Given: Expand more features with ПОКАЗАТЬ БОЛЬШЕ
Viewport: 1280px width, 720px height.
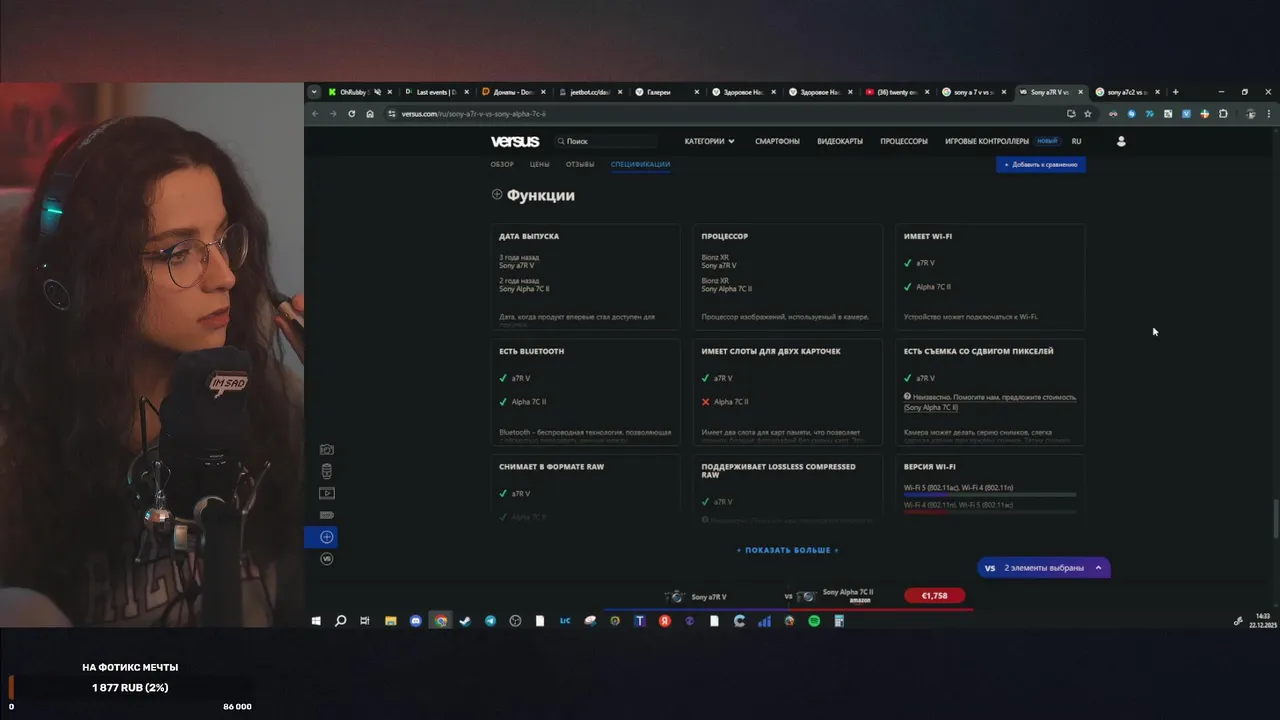Looking at the screenshot, I should tap(788, 550).
